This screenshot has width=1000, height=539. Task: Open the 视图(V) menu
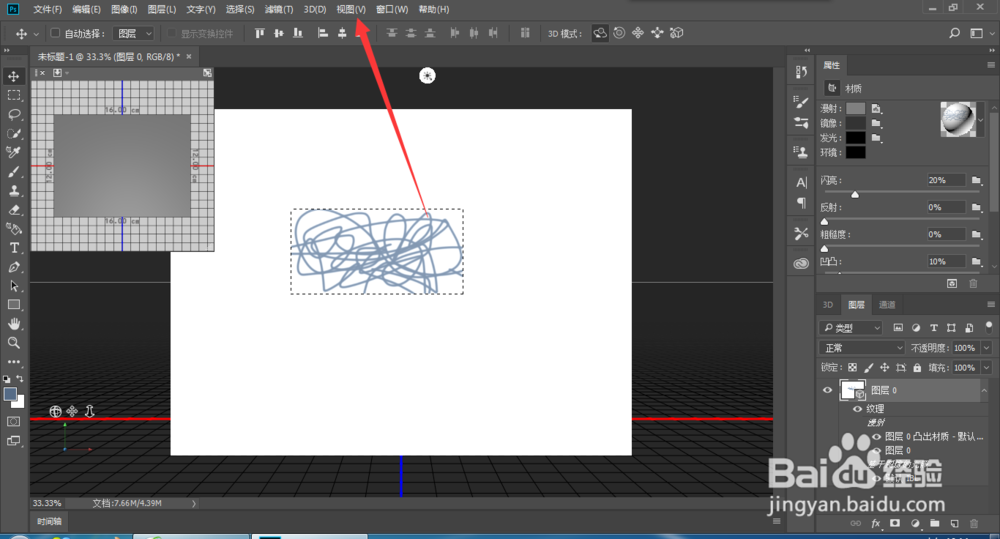tap(351, 9)
